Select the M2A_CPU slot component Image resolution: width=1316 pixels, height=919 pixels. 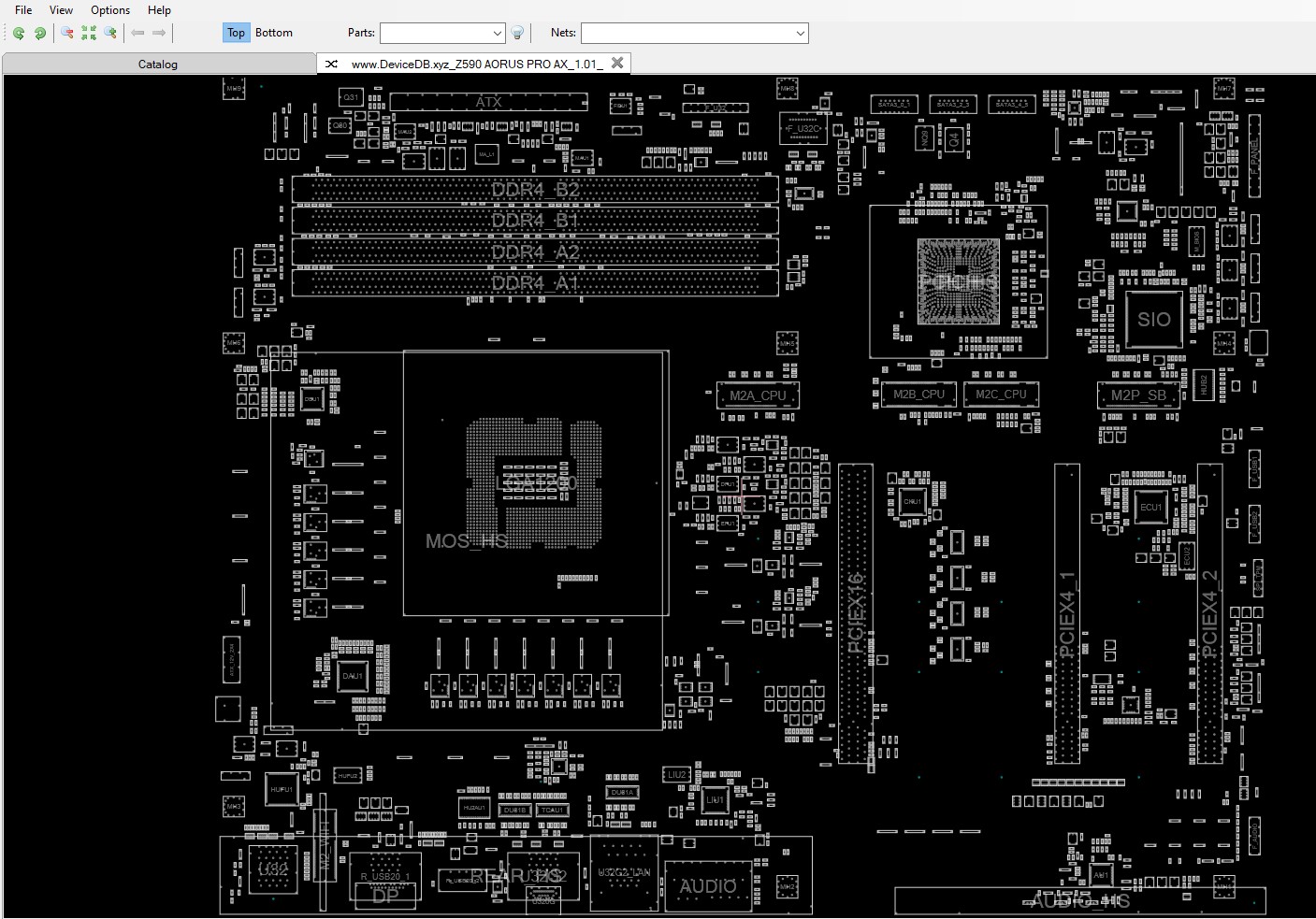pos(758,395)
